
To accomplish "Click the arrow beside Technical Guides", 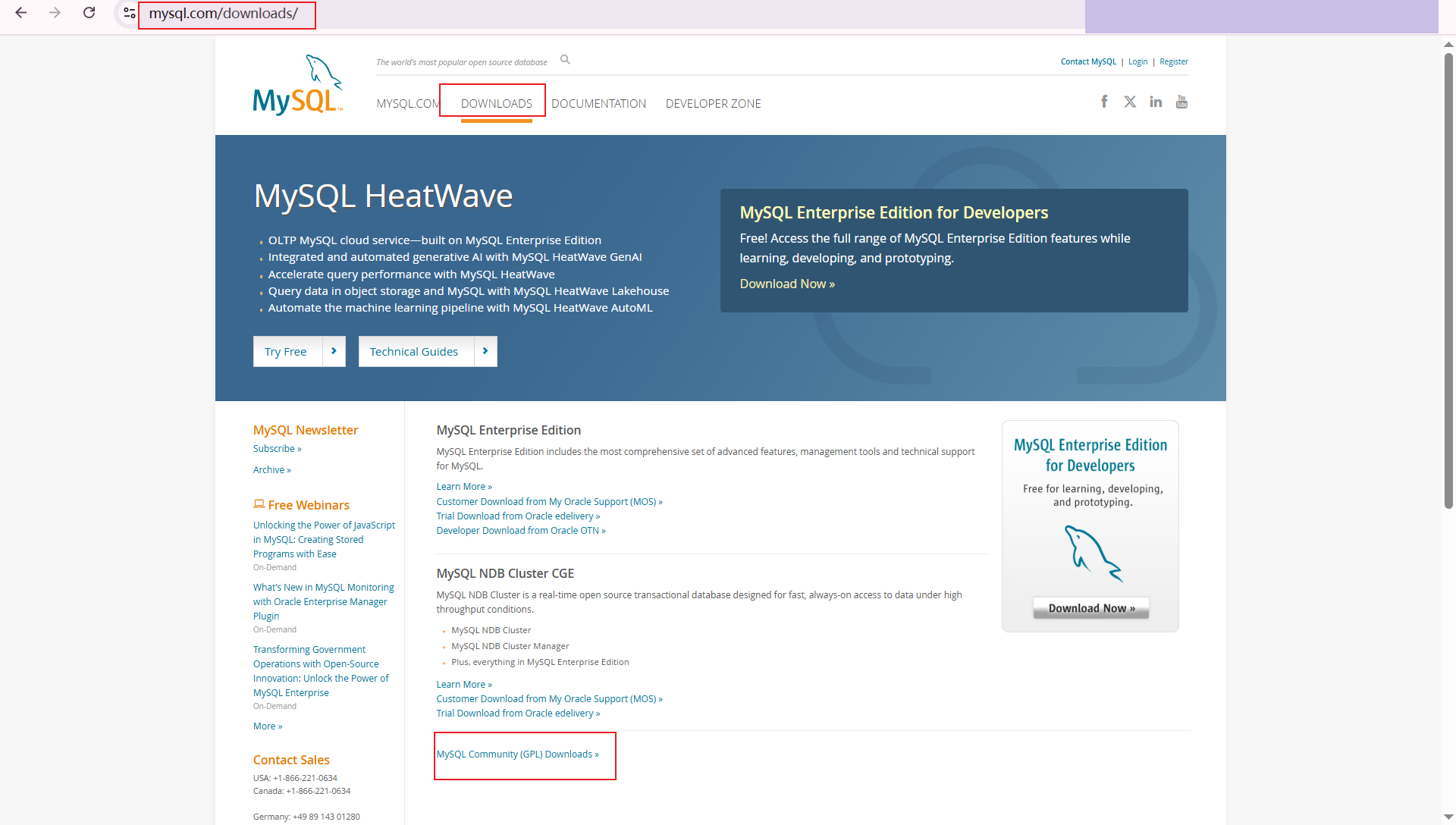I will [485, 351].
